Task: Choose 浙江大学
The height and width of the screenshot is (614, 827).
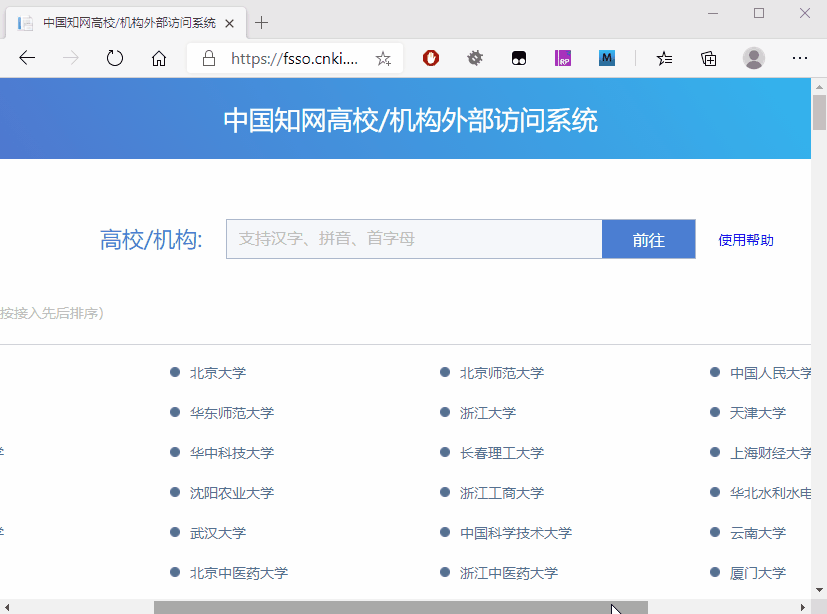Action: (488, 412)
